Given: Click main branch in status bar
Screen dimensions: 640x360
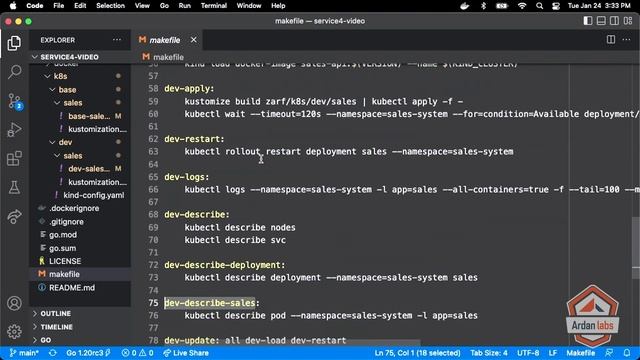Looking at the screenshot, I should (x=24, y=353).
